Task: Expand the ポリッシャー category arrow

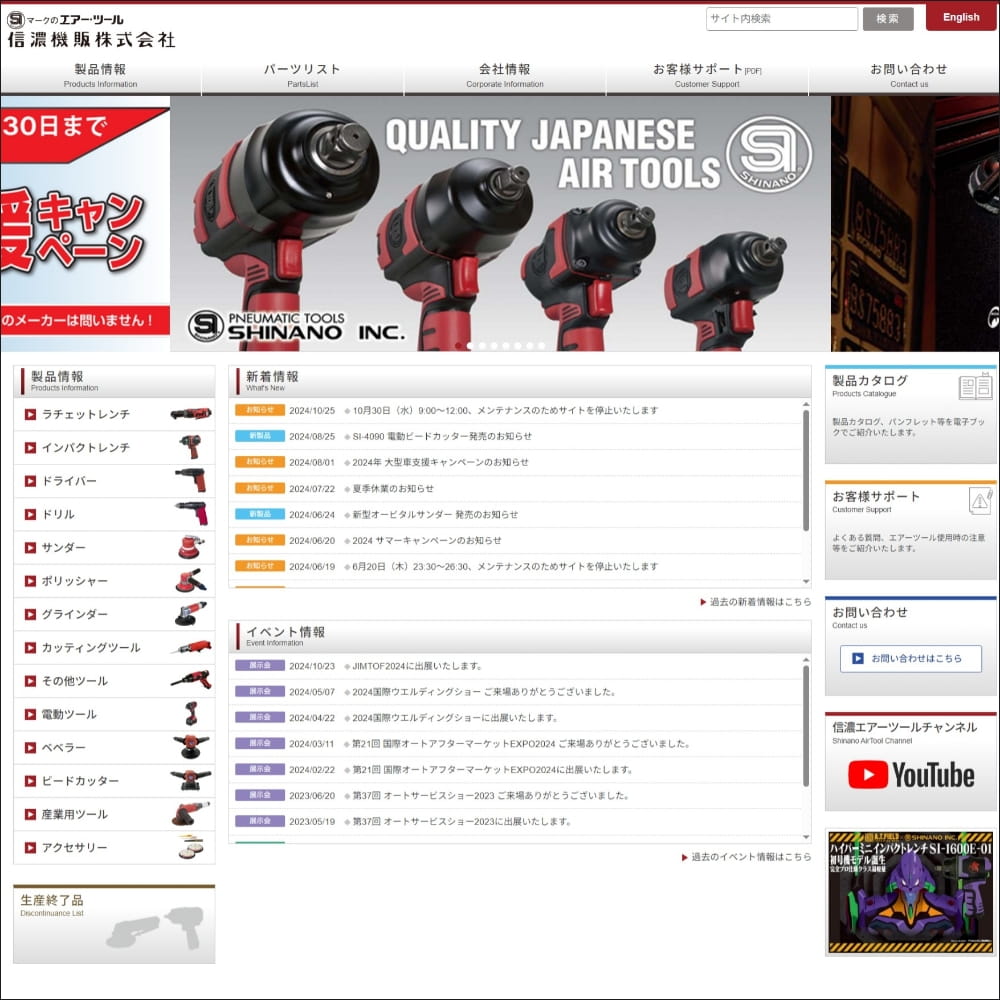Action: coord(31,581)
